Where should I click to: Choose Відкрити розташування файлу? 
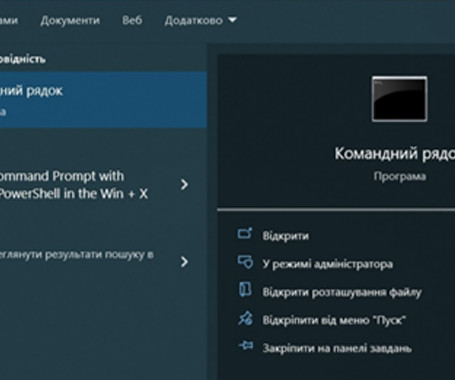click(x=342, y=292)
